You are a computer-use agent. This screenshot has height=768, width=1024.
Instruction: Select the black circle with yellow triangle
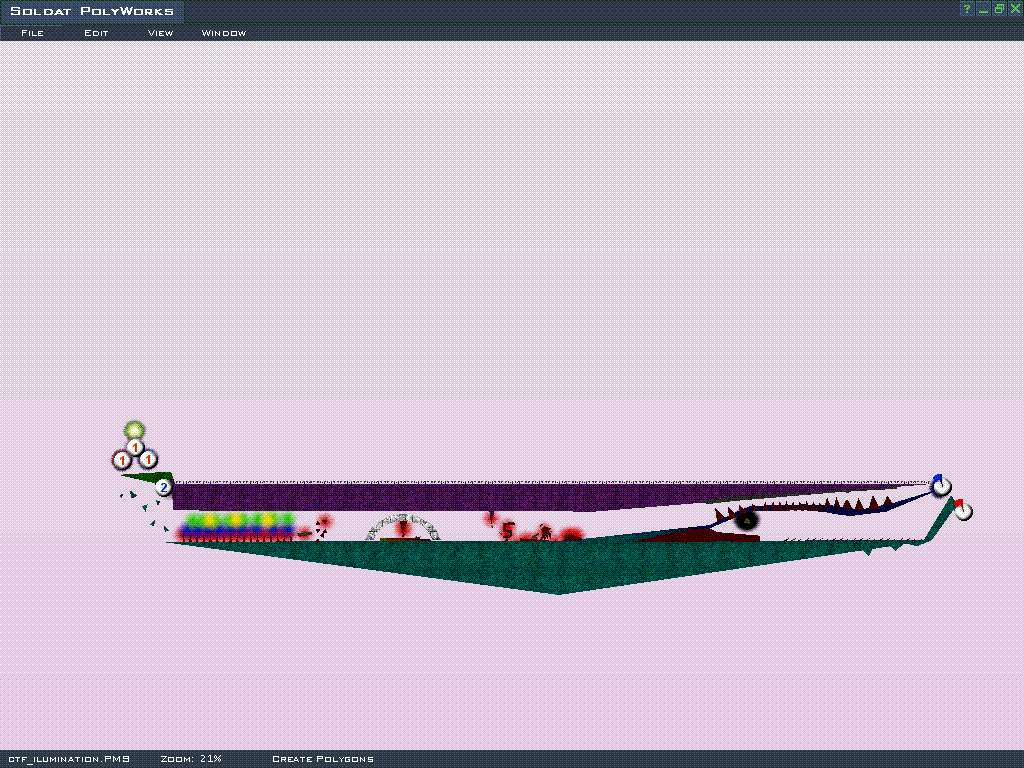coord(745,520)
